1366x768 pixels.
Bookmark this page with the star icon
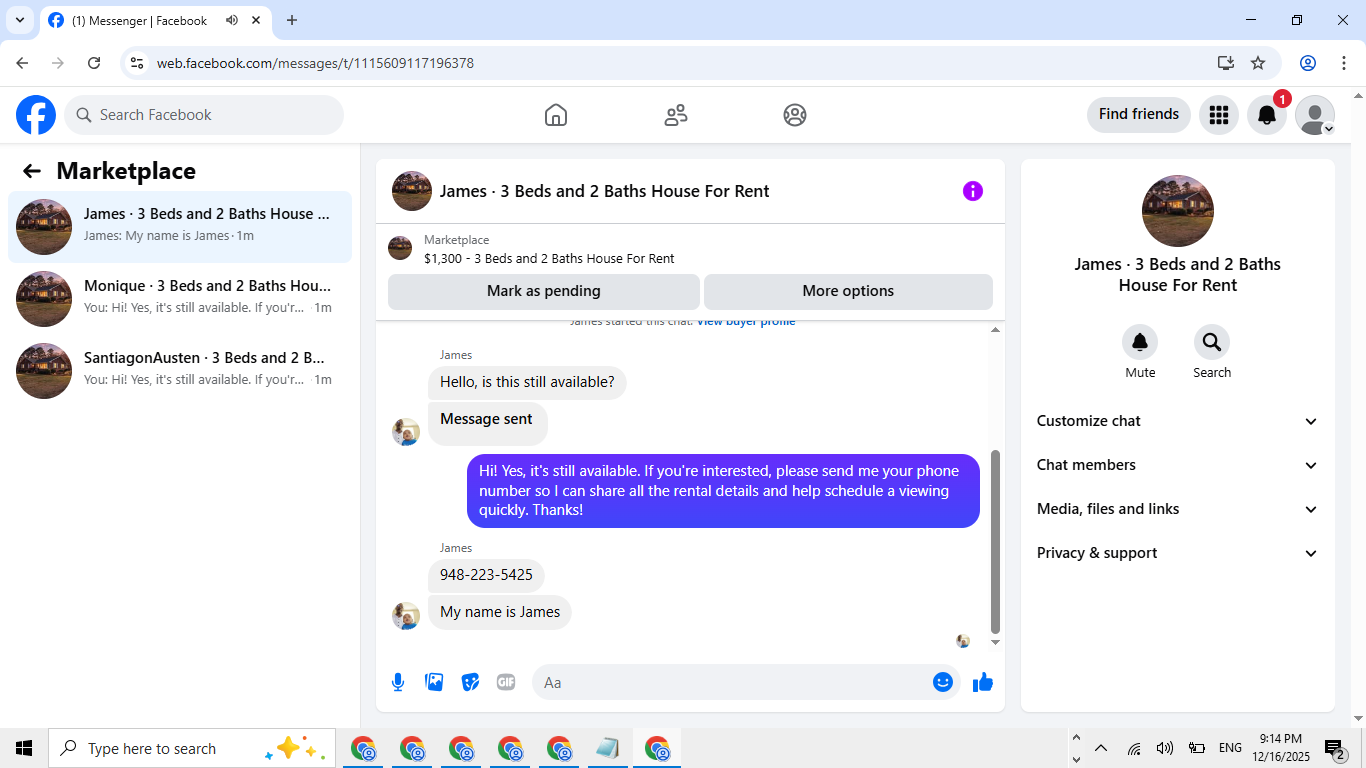[1258, 63]
